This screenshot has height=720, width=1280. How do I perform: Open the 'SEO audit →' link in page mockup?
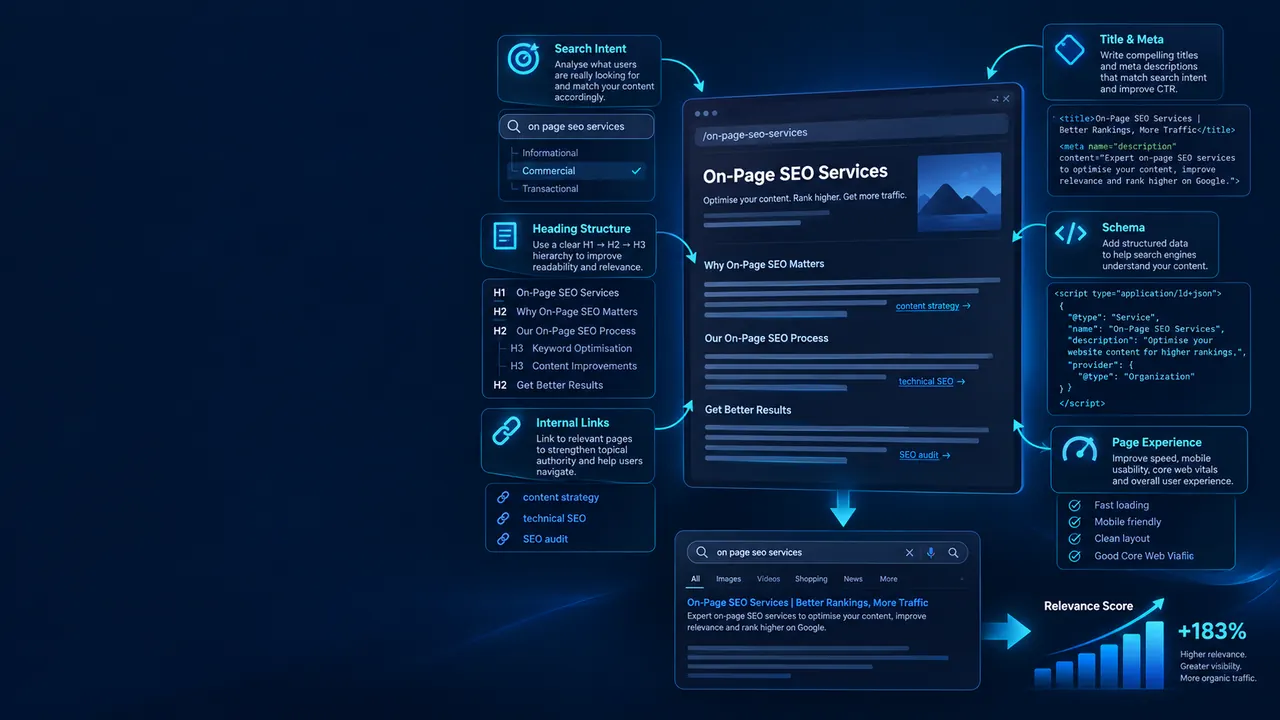[x=925, y=455]
